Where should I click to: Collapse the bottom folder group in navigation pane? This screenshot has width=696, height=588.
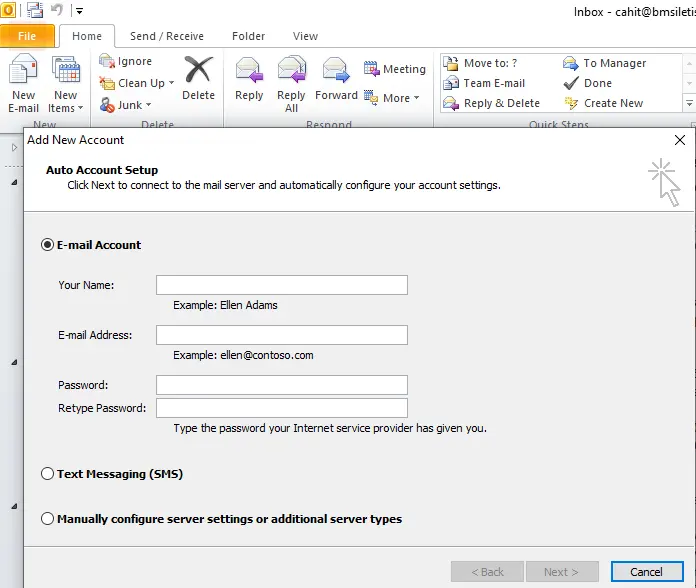coord(14,506)
